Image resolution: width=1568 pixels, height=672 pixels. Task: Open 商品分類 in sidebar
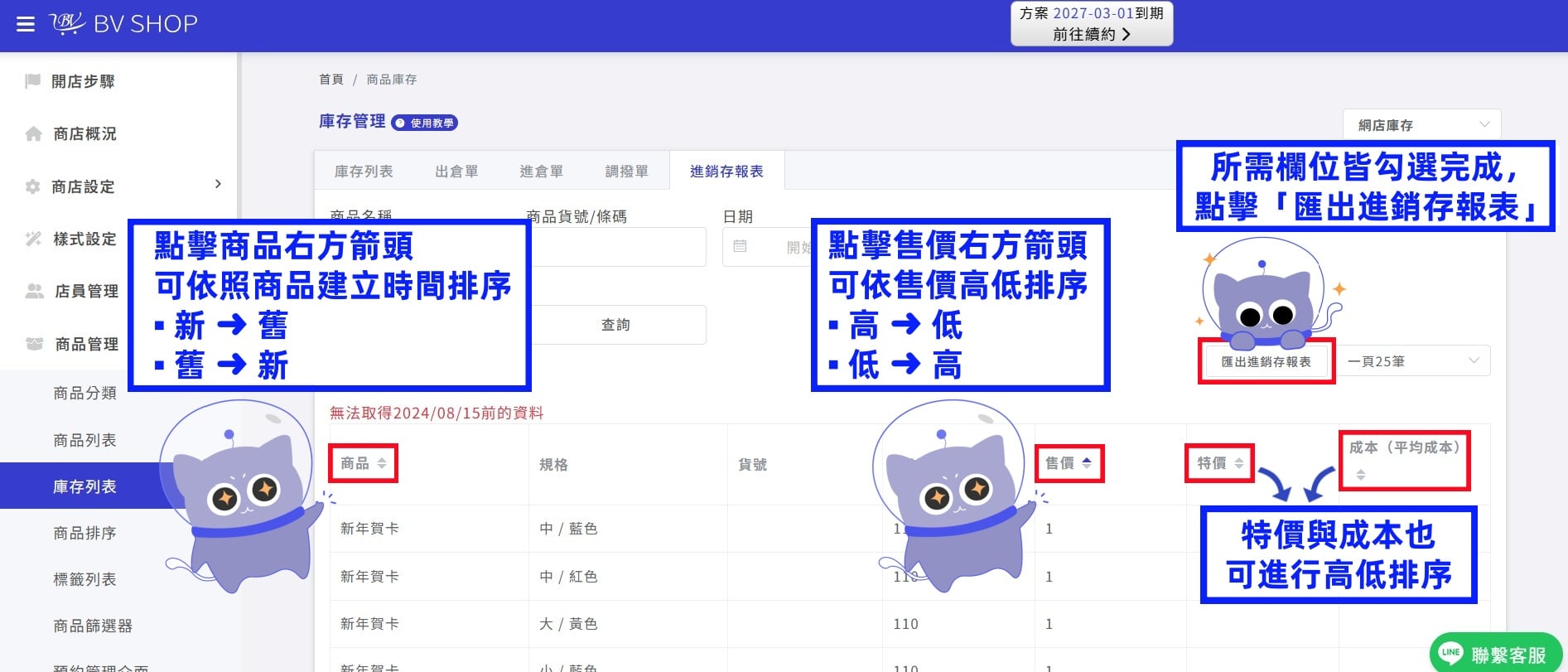84,393
